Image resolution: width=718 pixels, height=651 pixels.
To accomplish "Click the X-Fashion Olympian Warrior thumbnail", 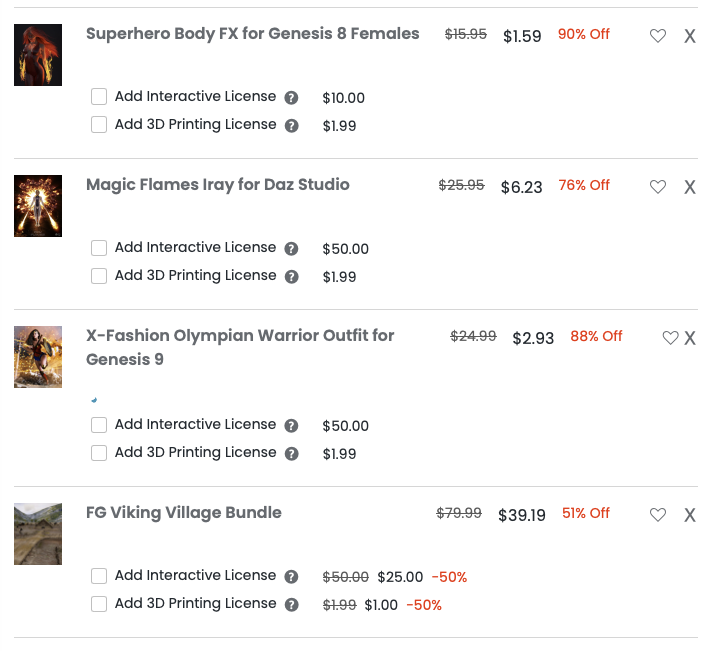I will [38, 357].
